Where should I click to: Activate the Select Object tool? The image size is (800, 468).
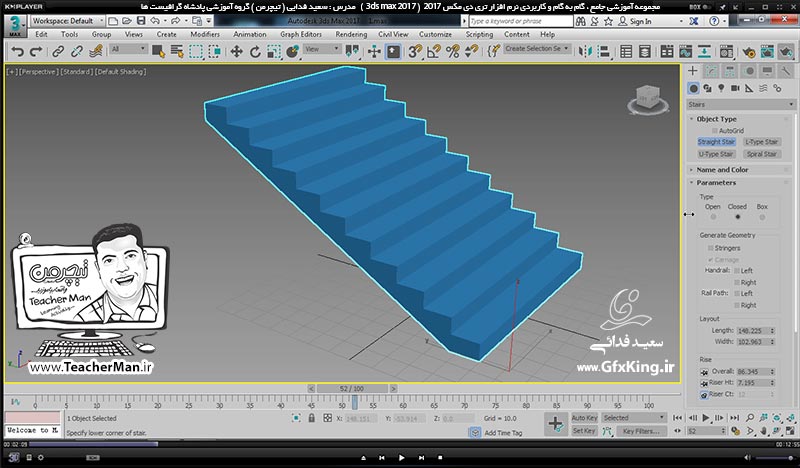click(158, 52)
